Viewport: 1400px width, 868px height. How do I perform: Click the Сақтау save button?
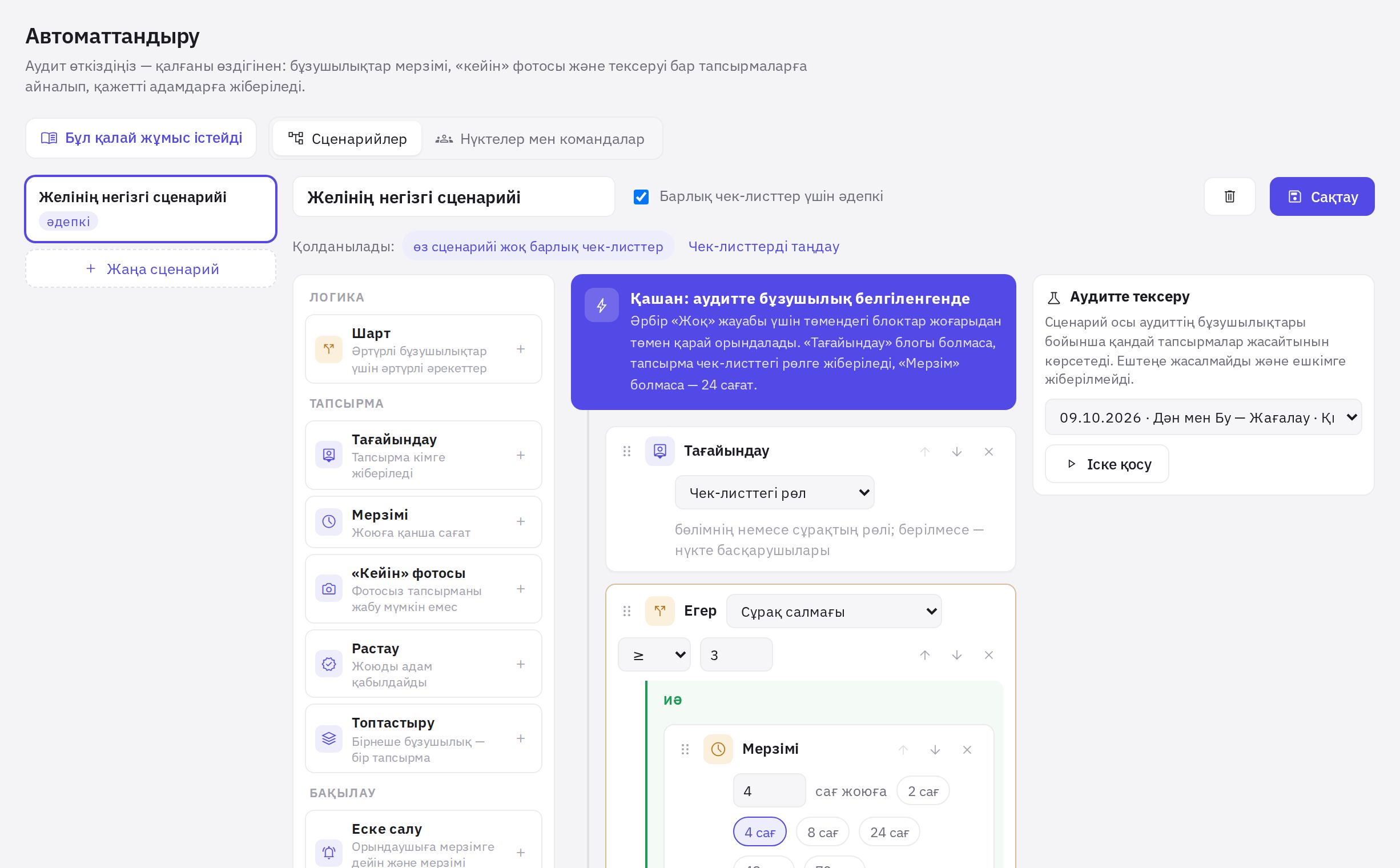[x=1321, y=196]
